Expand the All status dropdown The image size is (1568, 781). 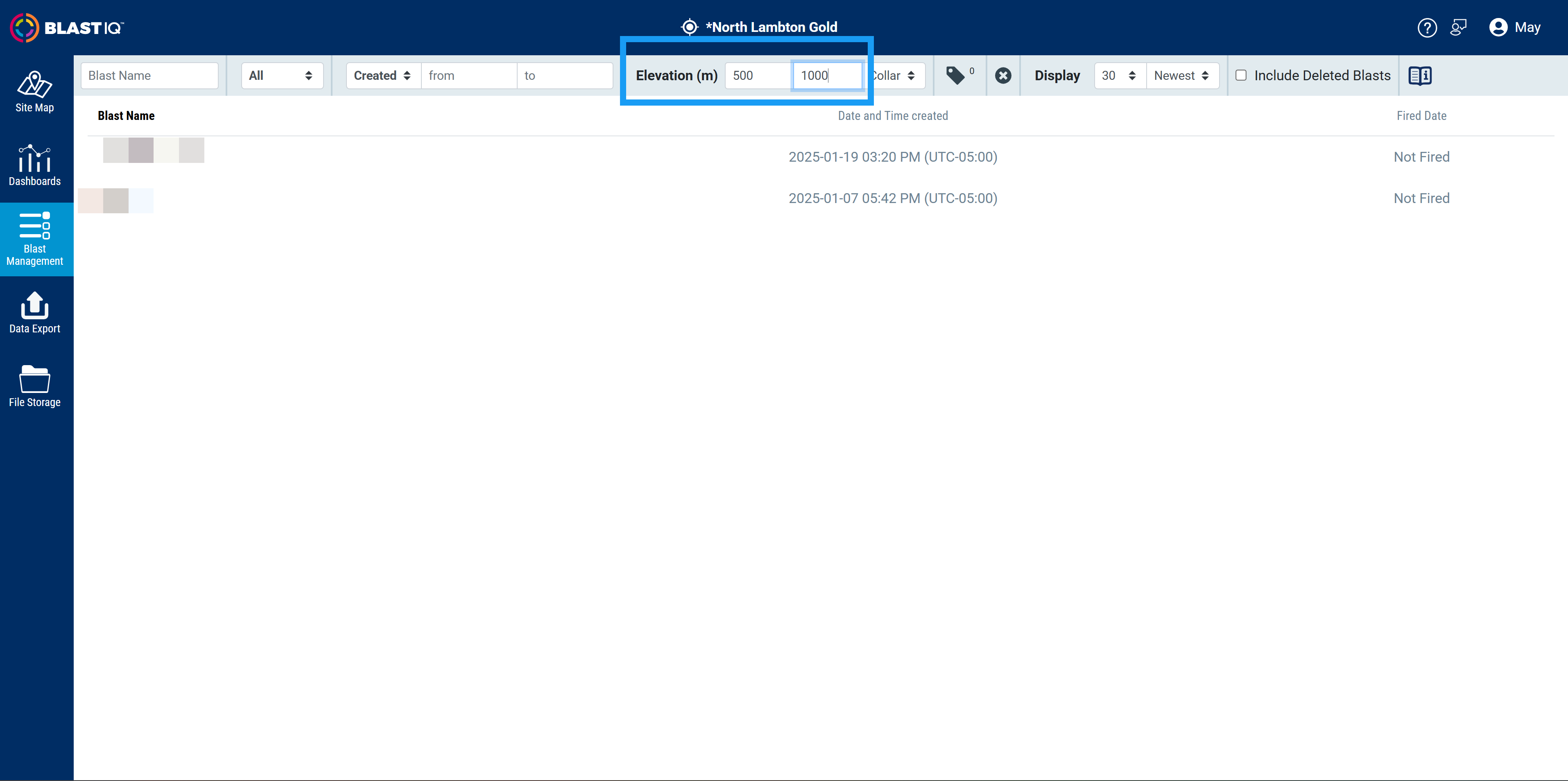282,75
